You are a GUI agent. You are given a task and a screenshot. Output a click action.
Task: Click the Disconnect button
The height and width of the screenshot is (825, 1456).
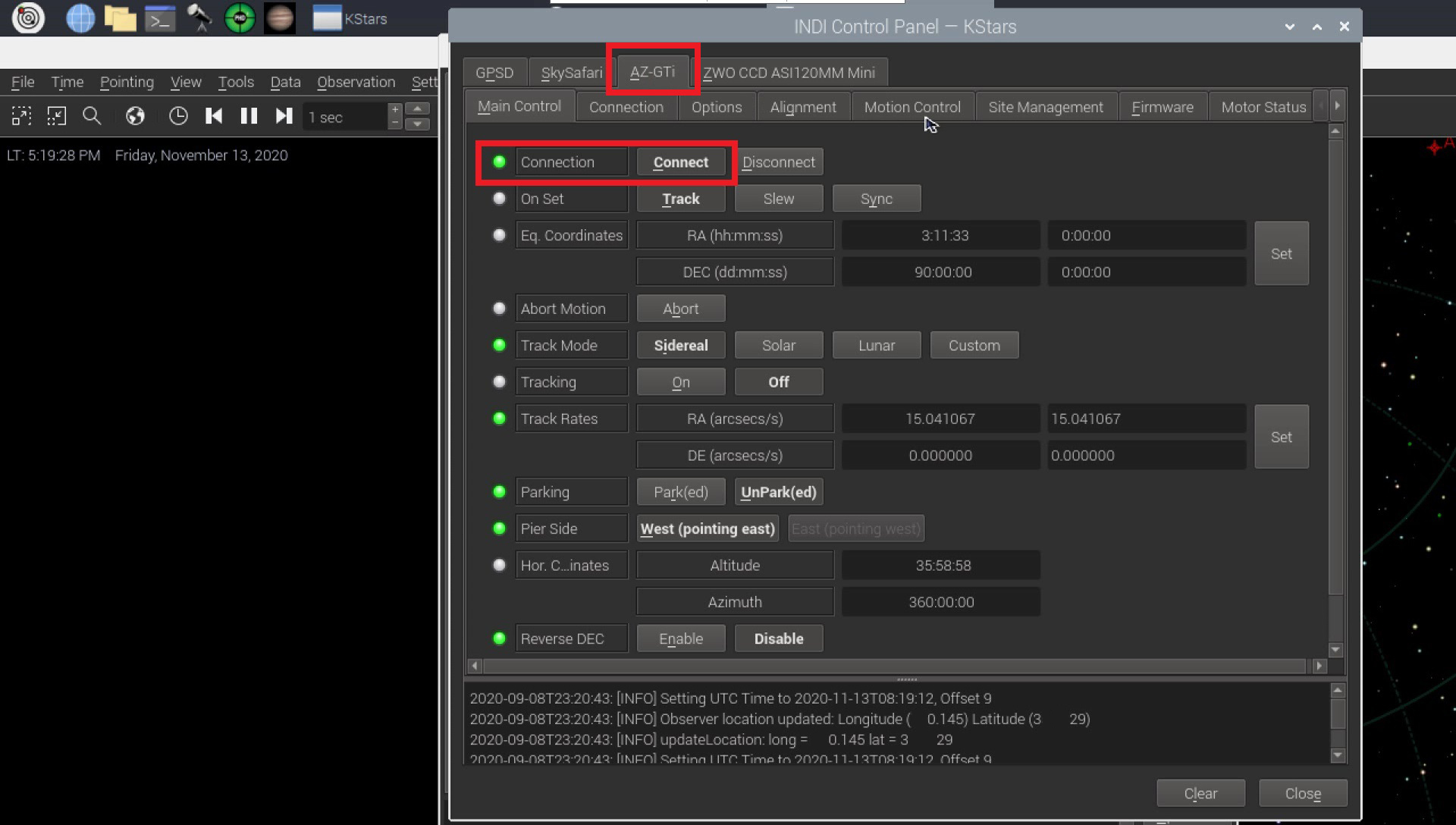[x=779, y=162]
